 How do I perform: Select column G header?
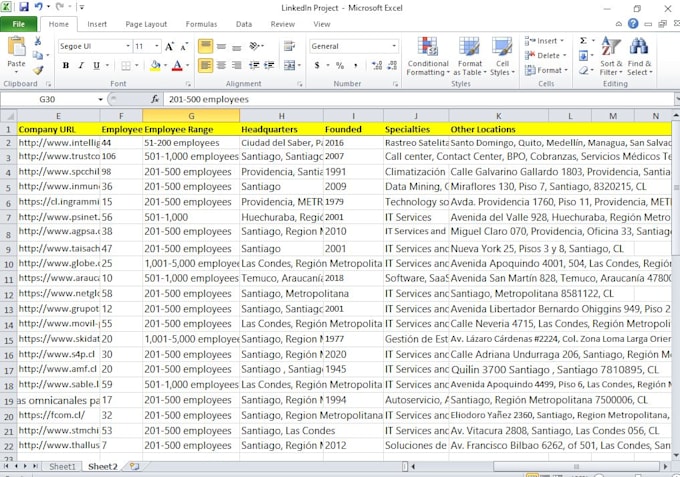click(191, 116)
